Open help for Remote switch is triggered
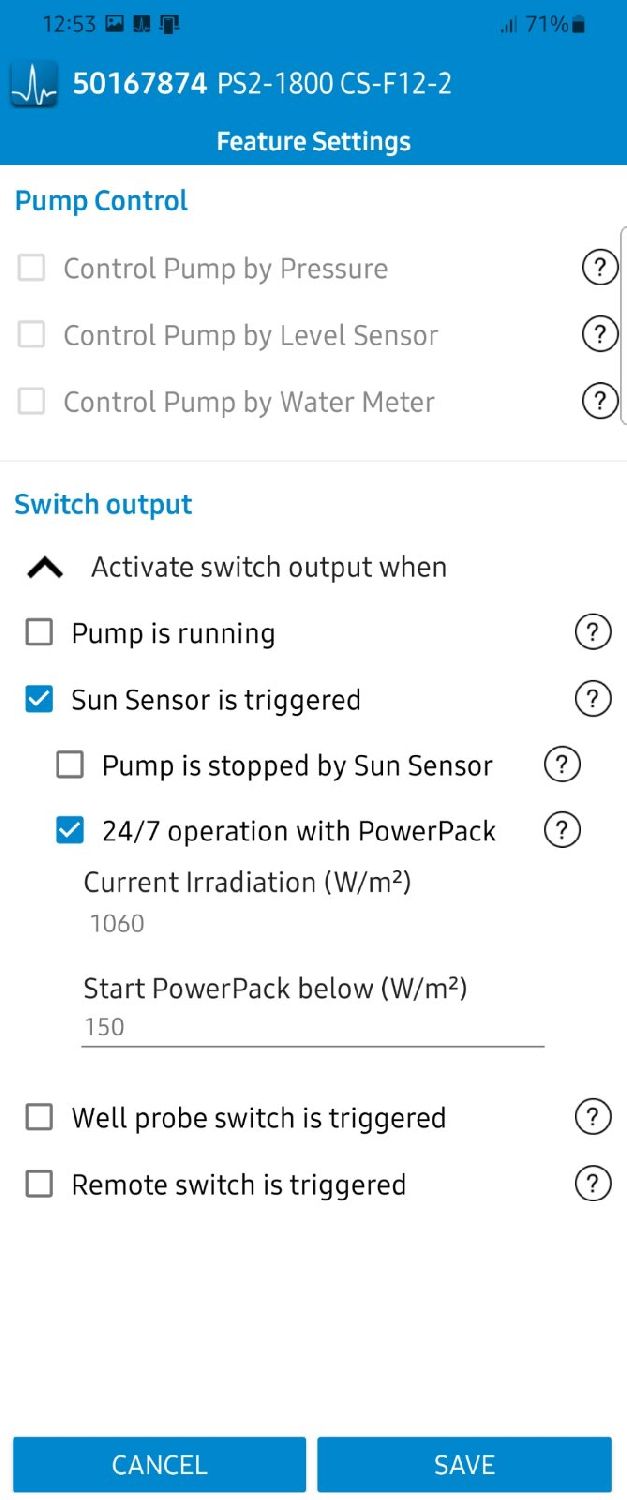This screenshot has width=627, height=1500. 593,1184
